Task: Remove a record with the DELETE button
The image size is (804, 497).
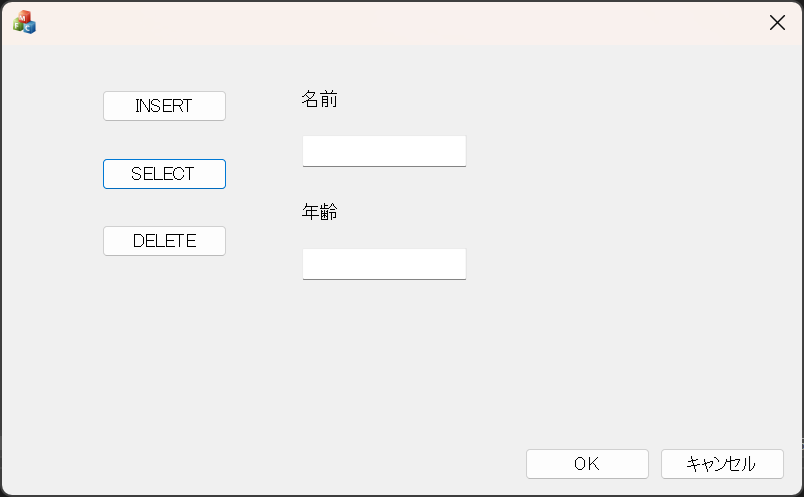Action: (164, 241)
